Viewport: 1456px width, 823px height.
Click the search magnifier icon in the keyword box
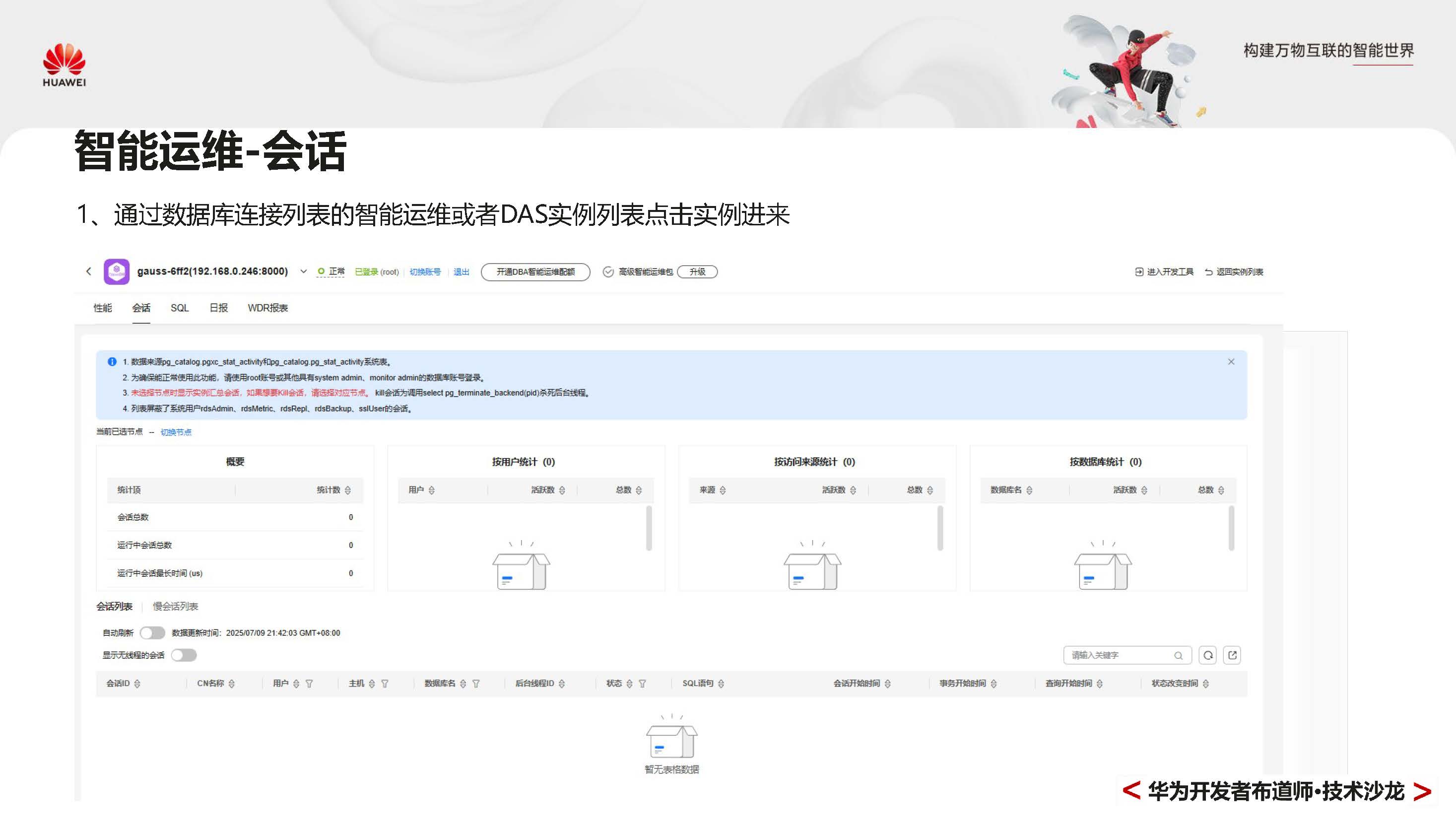point(1179,655)
